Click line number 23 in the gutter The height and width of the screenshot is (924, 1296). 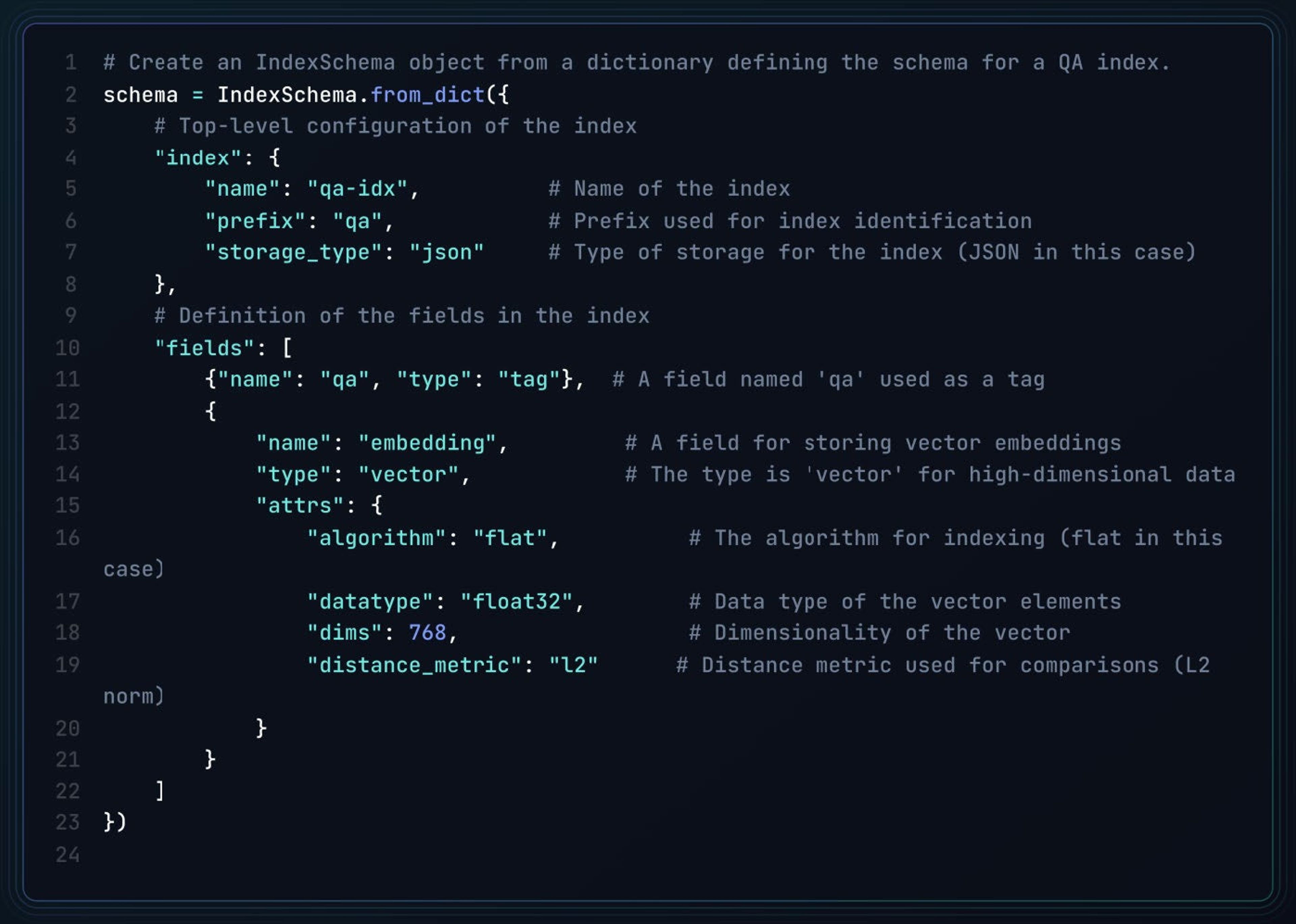68,822
